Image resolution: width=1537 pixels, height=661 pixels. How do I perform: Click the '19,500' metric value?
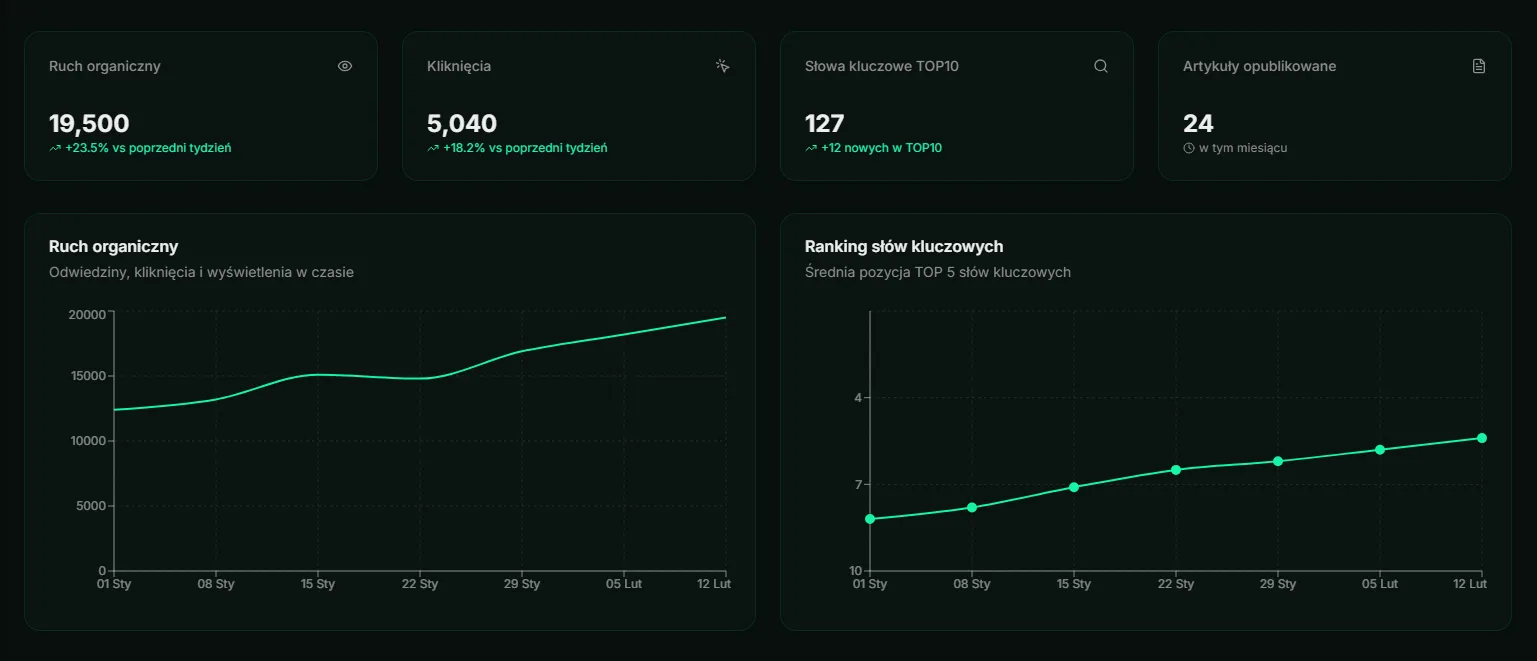pos(89,123)
